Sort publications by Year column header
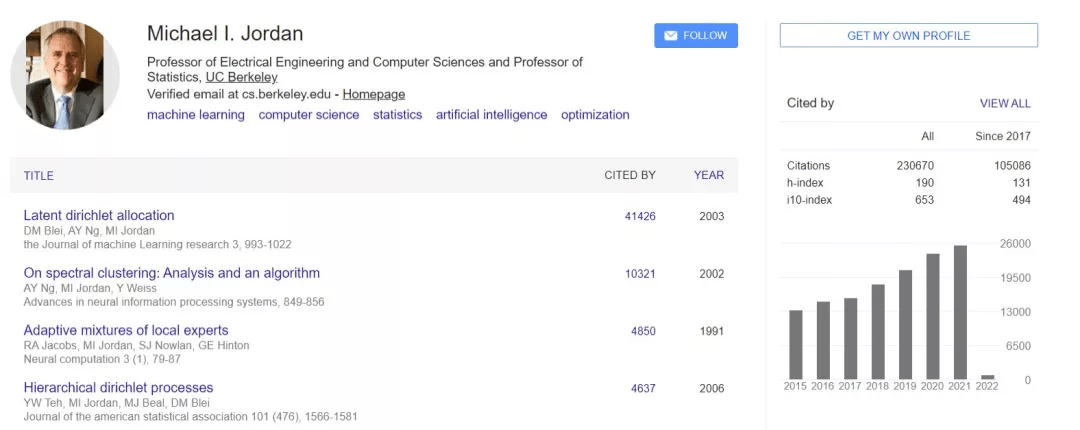 709,176
